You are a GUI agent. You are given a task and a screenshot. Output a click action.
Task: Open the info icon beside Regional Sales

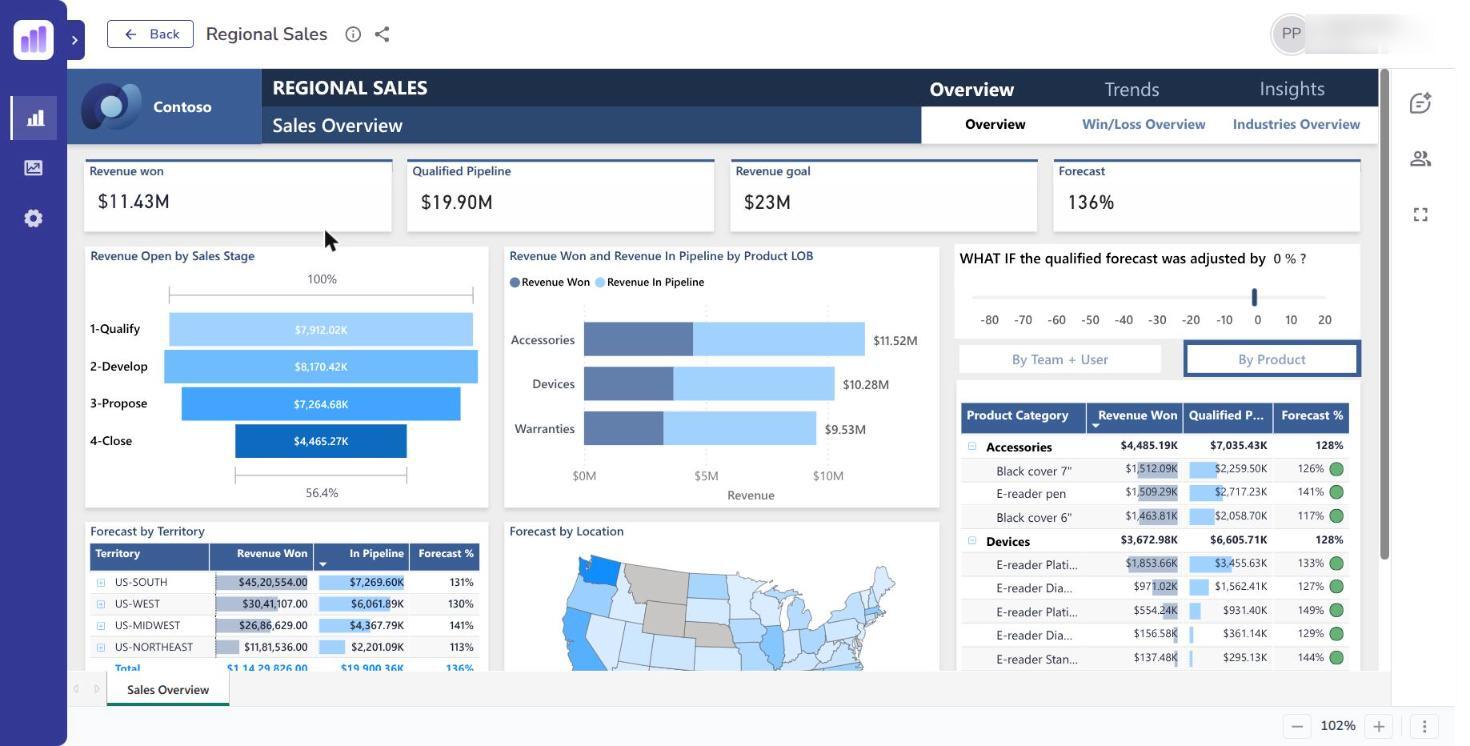click(x=353, y=34)
